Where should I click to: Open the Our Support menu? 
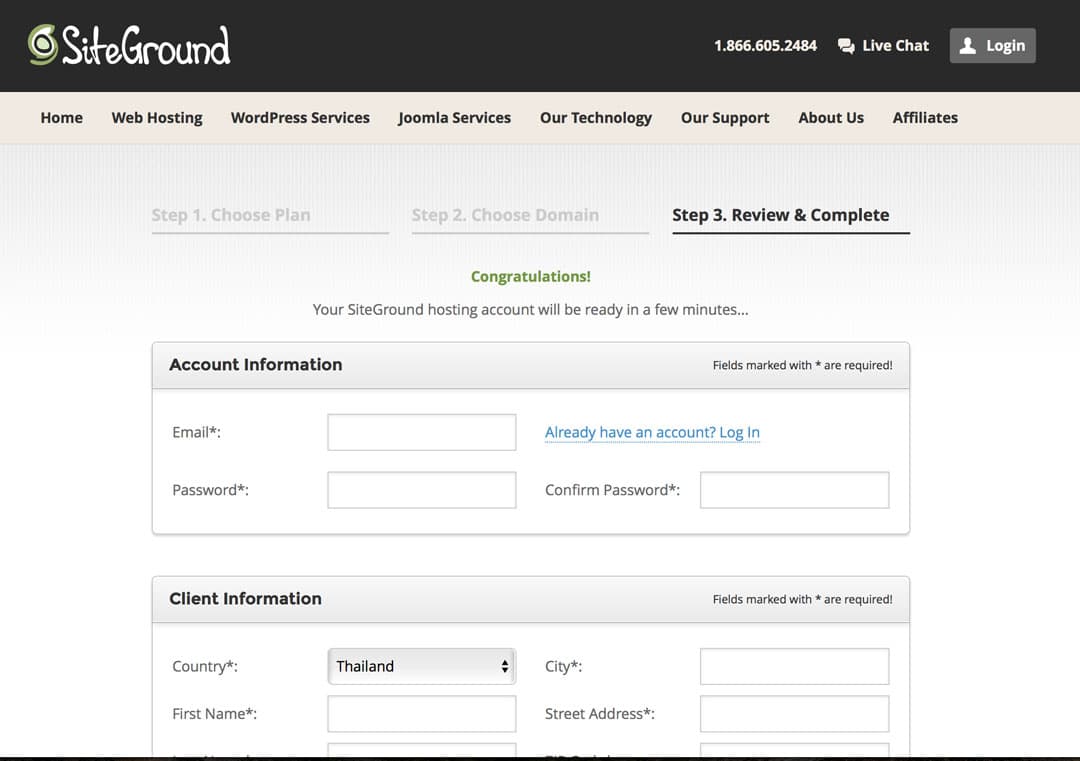click(724, 117)
